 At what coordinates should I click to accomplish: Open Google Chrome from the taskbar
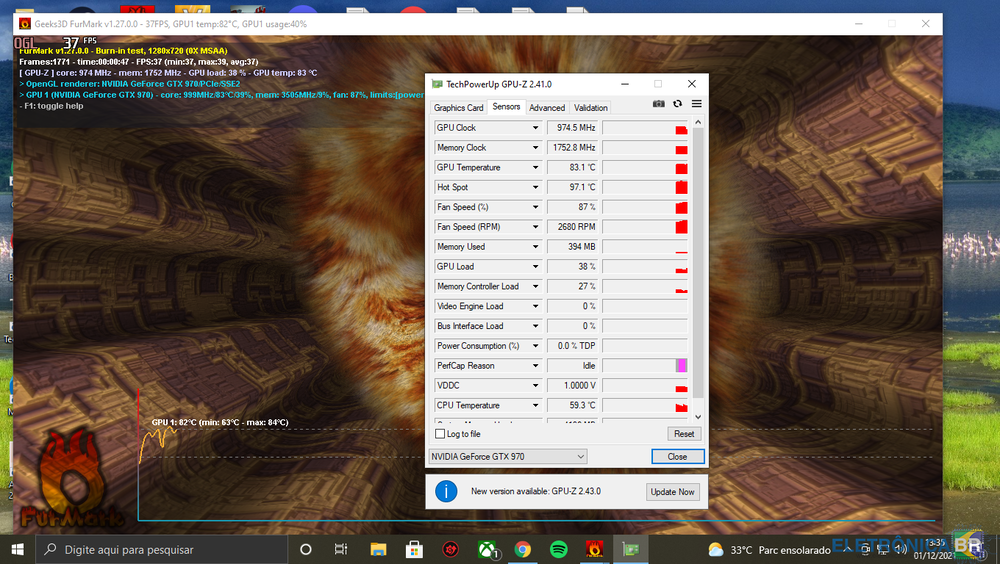click(x=522, y=549)
